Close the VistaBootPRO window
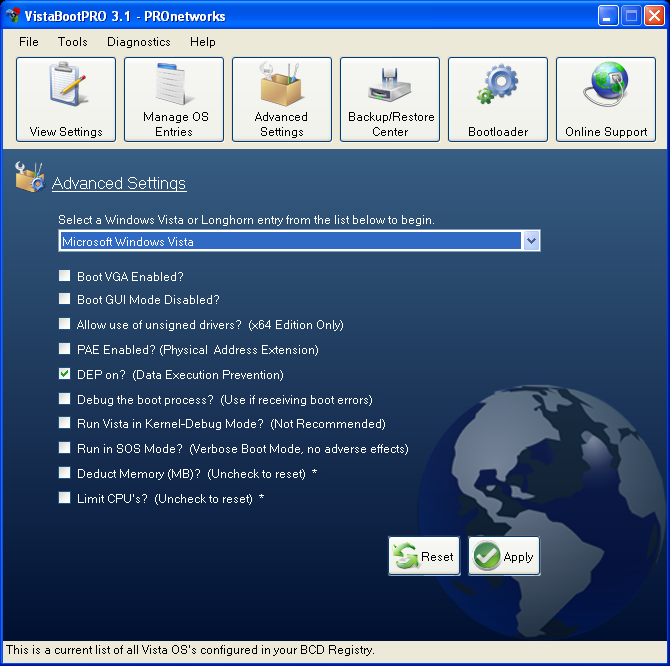This screenshot has width=670, height=666. point(654,16)
